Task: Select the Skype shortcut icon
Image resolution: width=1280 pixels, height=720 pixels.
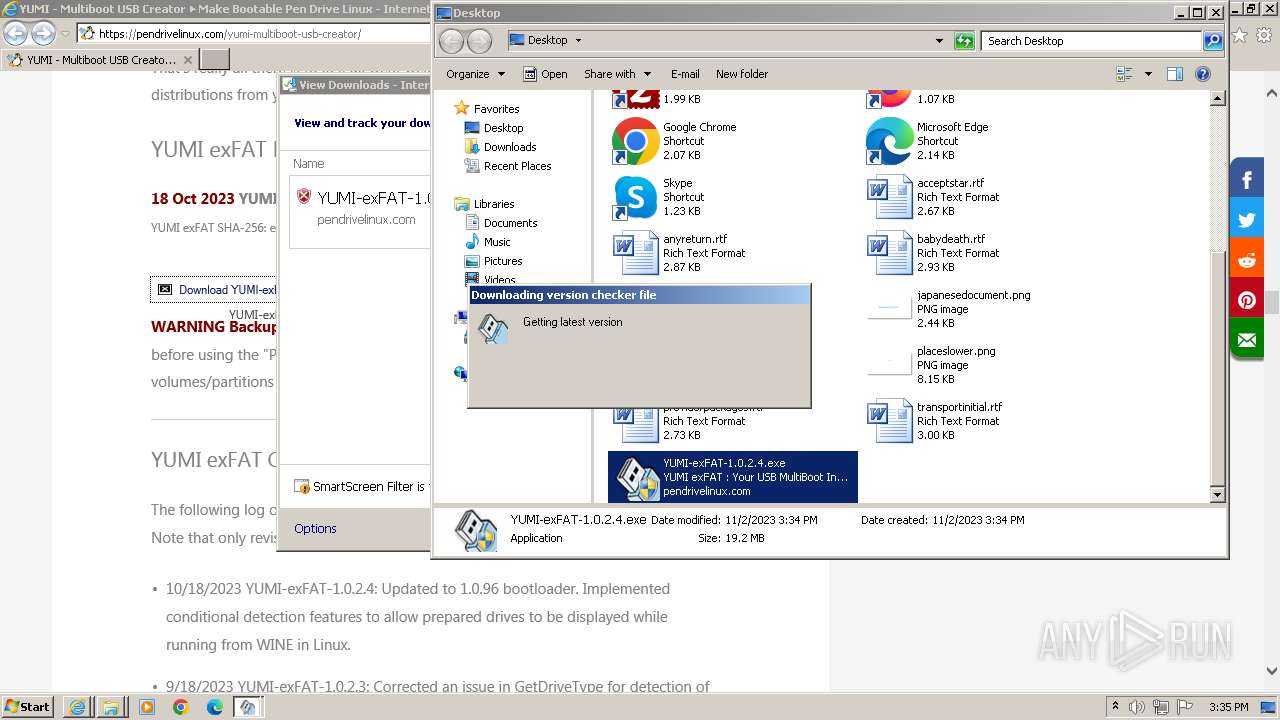Action: click(635, 197)
